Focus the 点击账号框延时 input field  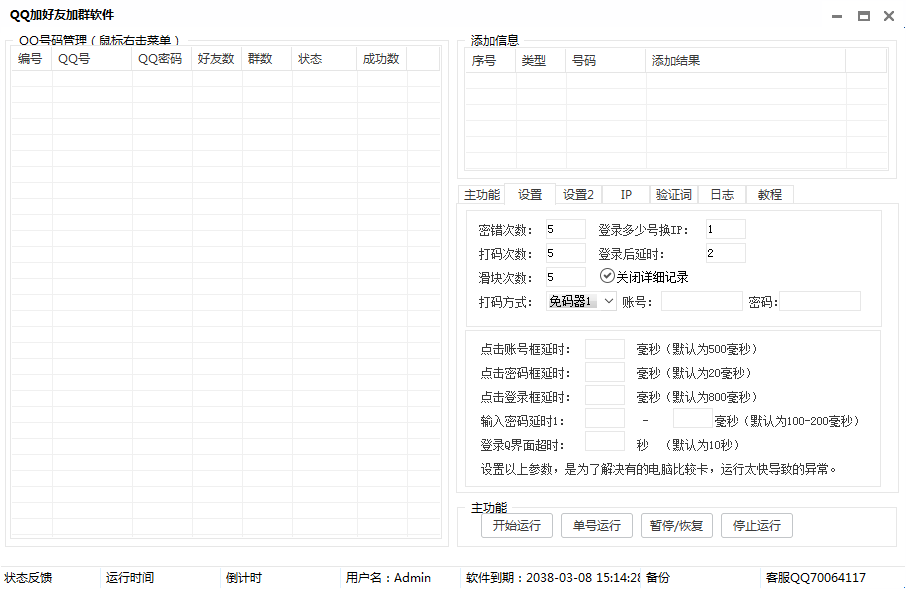tap(605, 349)
